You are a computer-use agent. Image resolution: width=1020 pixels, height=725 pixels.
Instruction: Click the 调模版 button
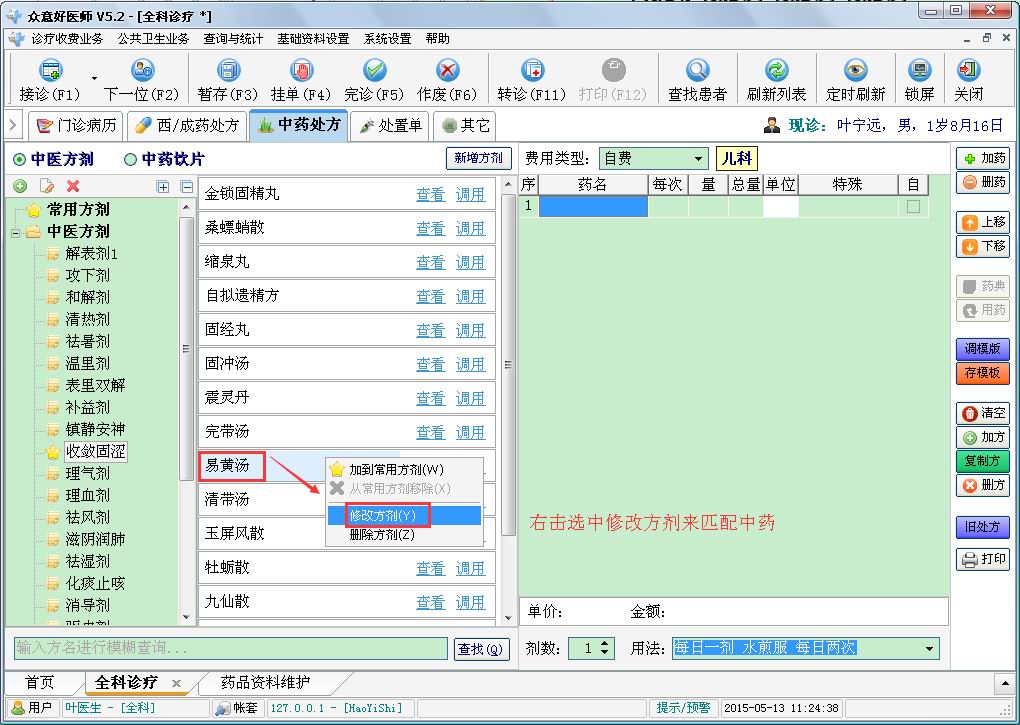tap(982, 349)
